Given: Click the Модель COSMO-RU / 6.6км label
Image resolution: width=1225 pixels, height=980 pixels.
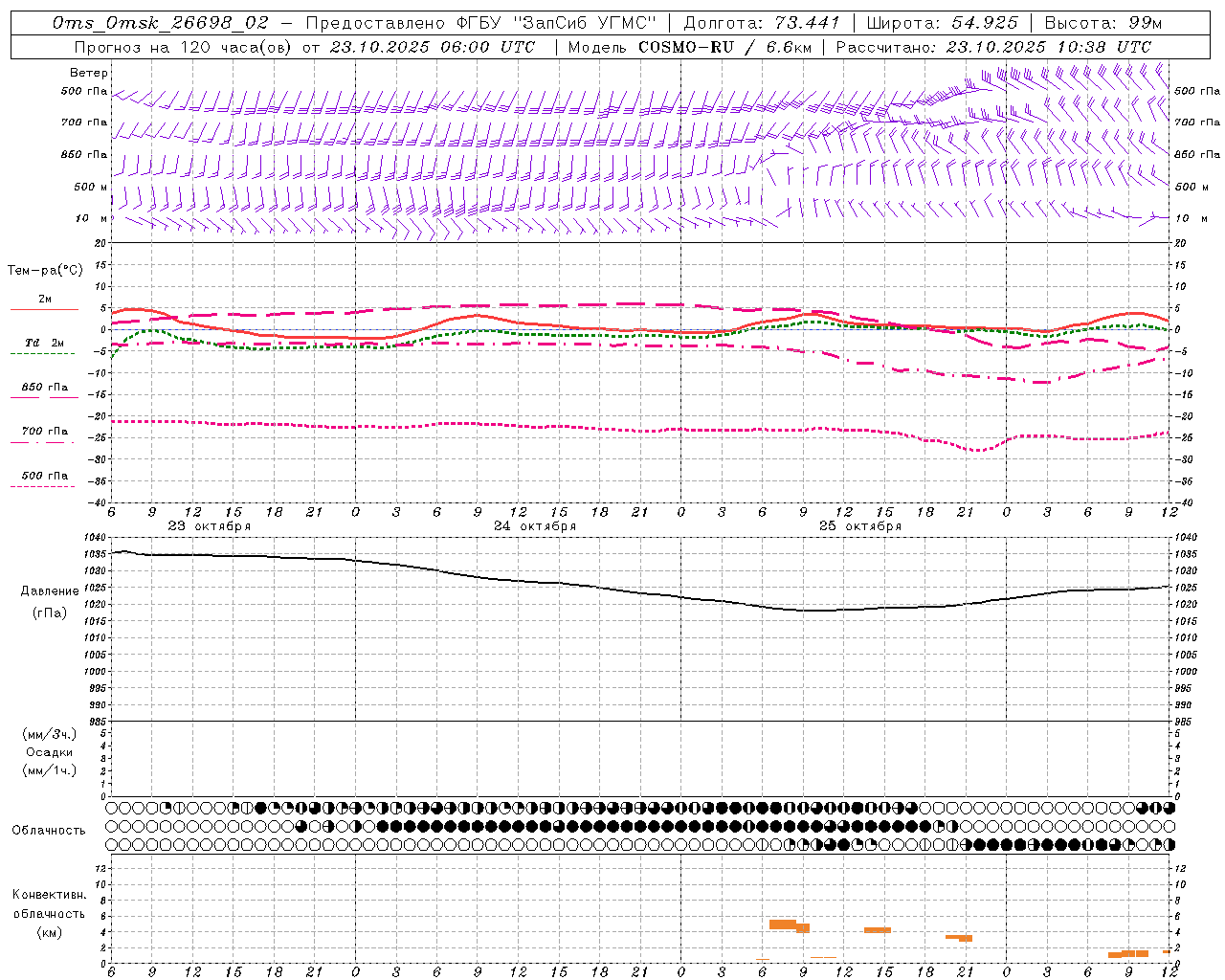Looking at the screenshot, I should click(x=689, y=47).
